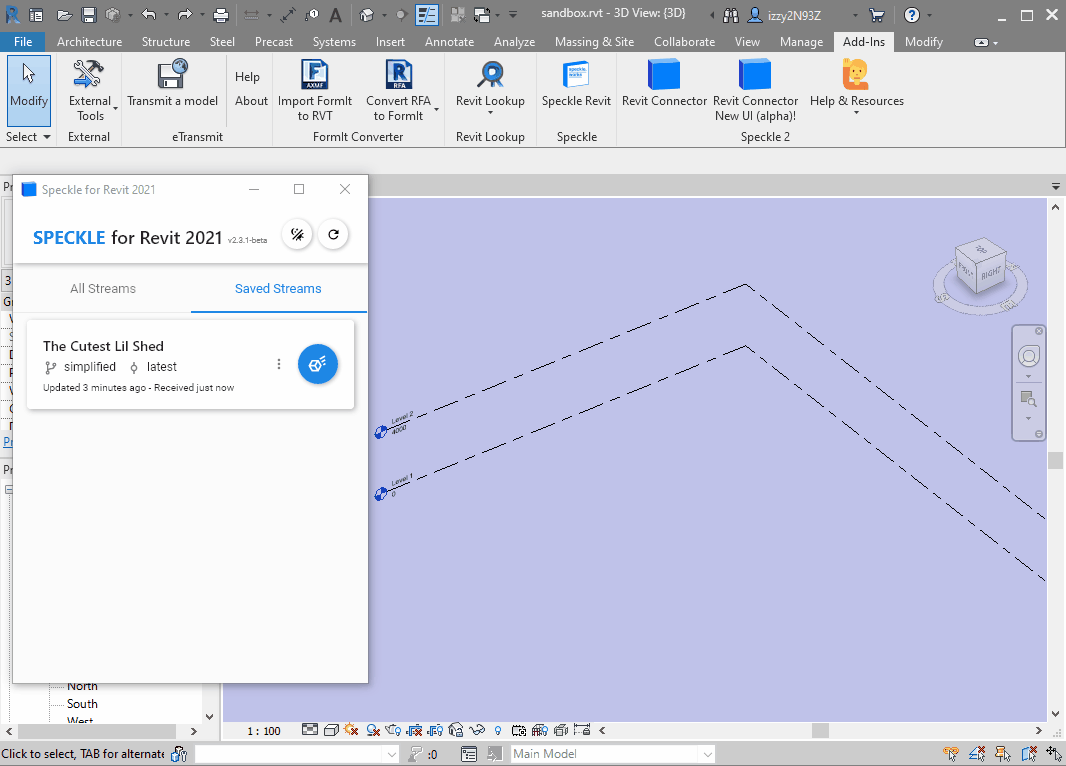This screenshot has width=1066, height=766.
Task: Redo the last undone action
Action: 185,14
